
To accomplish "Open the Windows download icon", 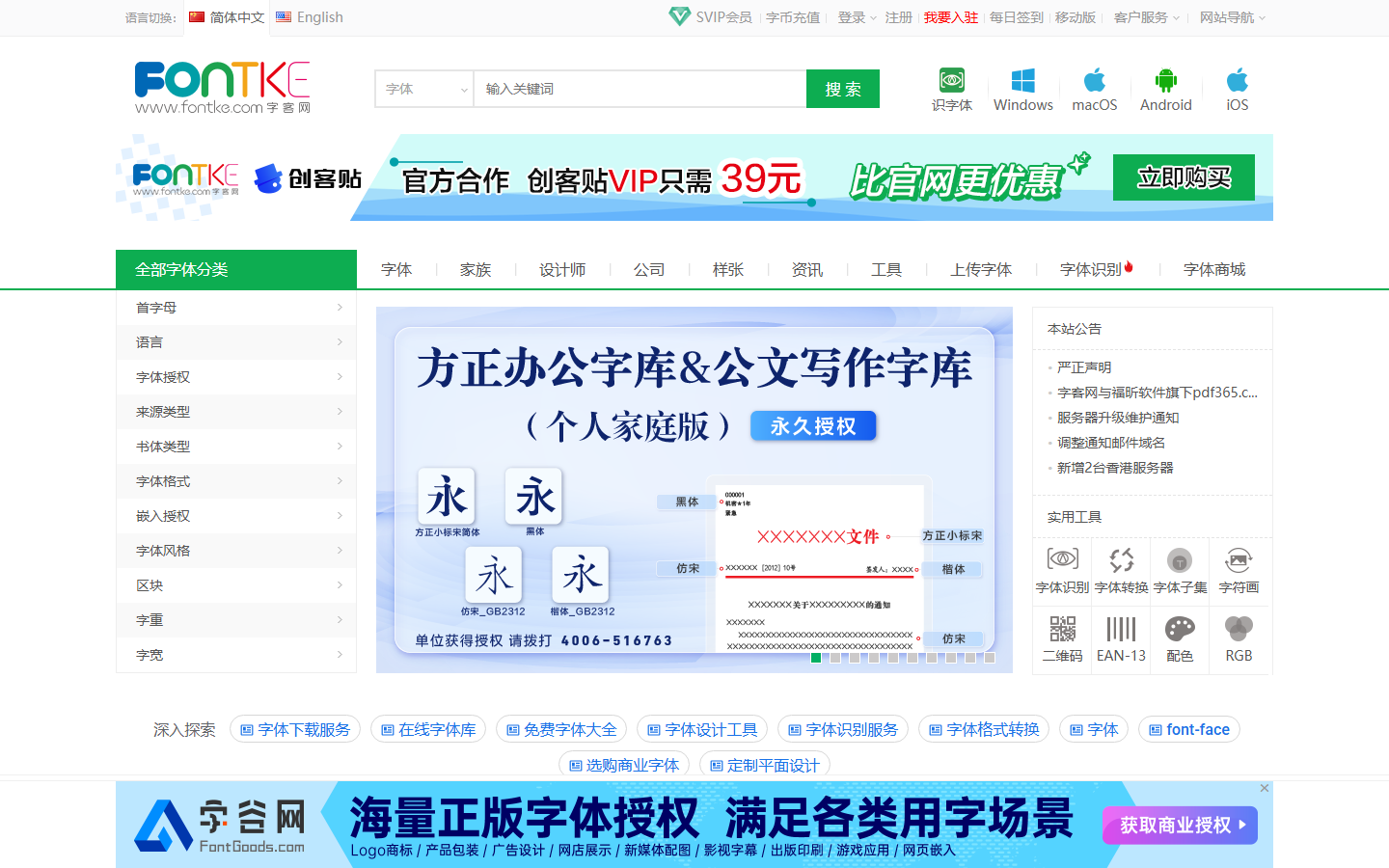I will (1023, 80).
